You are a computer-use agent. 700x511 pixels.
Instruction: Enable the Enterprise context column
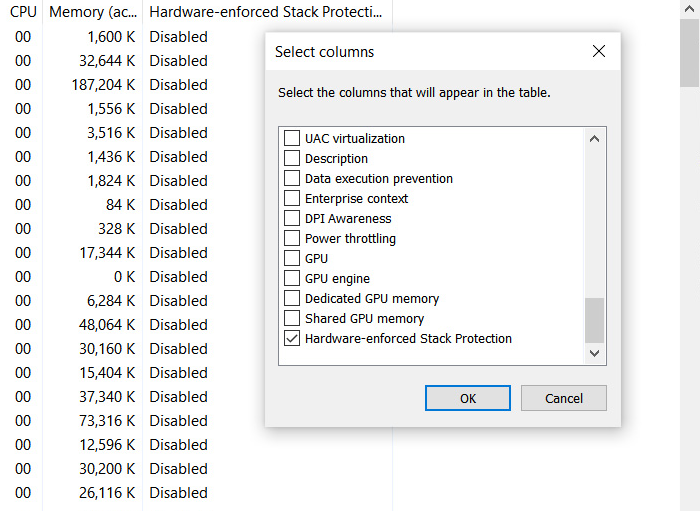(292, 199)
